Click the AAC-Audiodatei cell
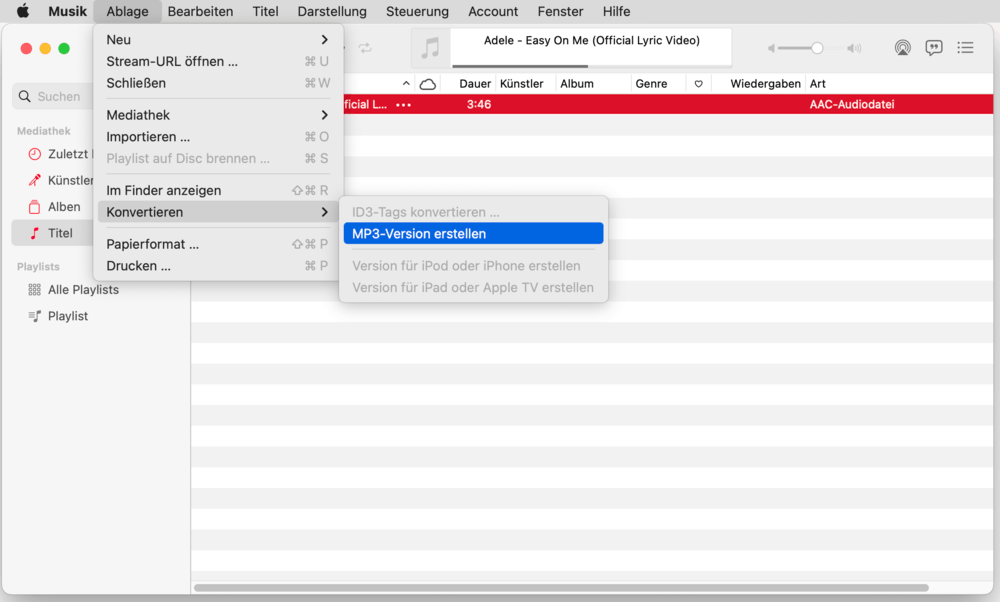The image size is (1000, 602). [x=851, y=104]
